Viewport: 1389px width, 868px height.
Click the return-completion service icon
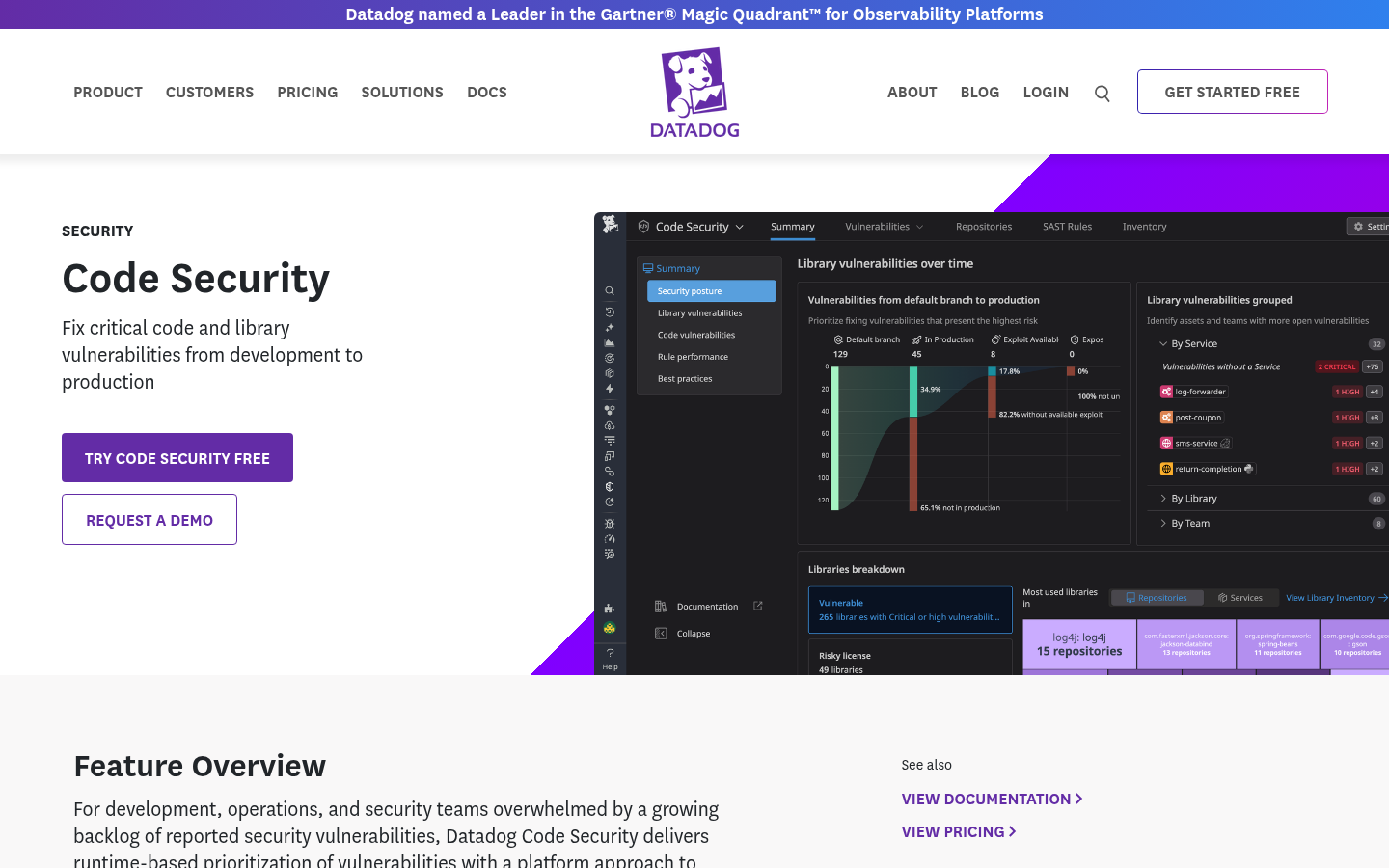point(1166,469)
